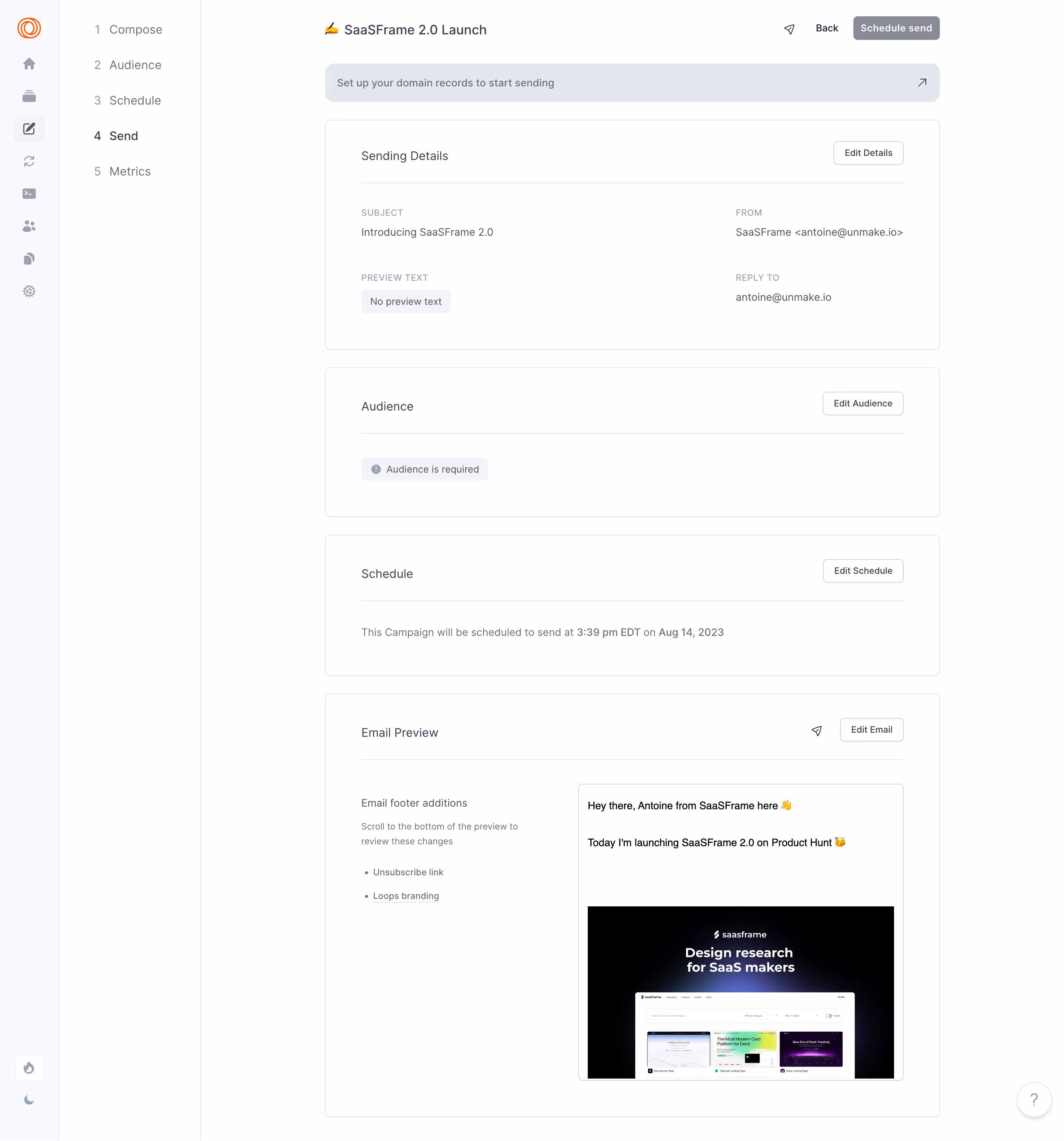The height and width of the screenshot is (1141, 1064).
Task: Click Edit Schedule button
Action: pos(863,571)
